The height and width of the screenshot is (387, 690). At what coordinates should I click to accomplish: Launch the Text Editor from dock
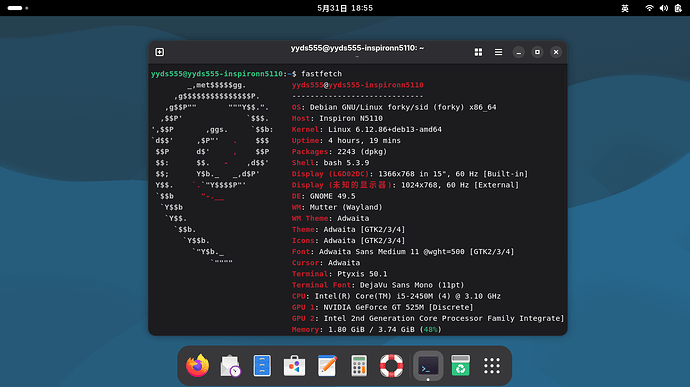click(327, 365)
